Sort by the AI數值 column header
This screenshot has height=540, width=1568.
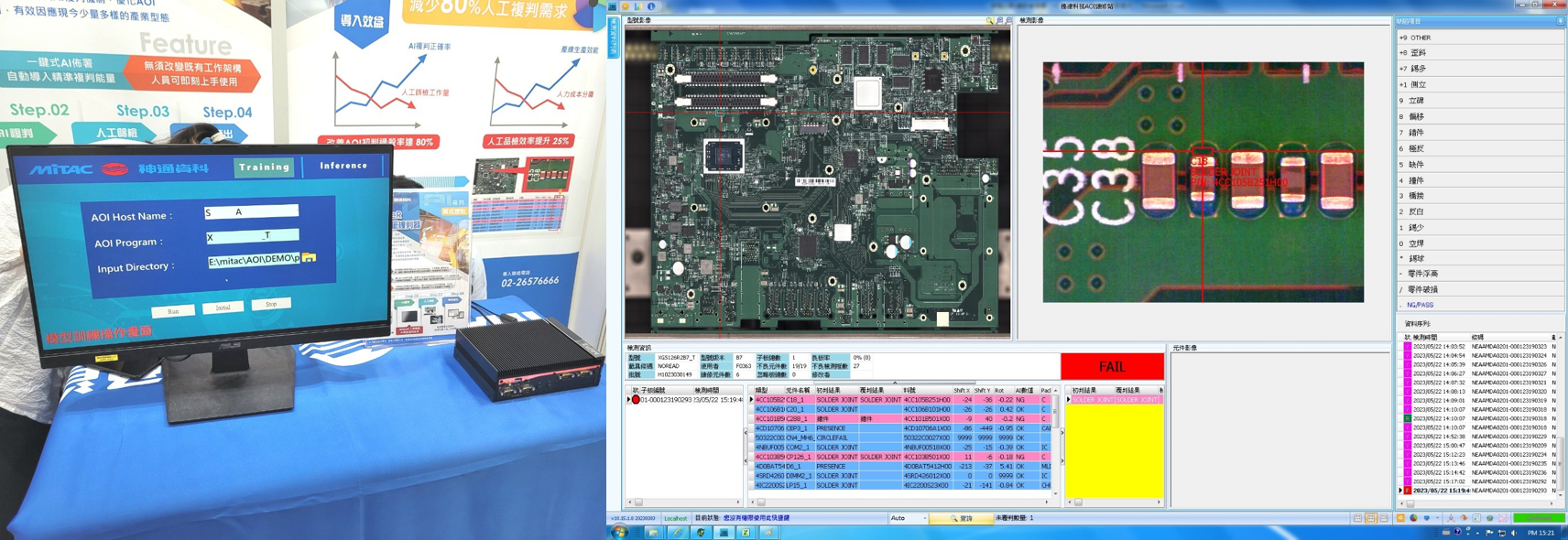(1025, 391)
